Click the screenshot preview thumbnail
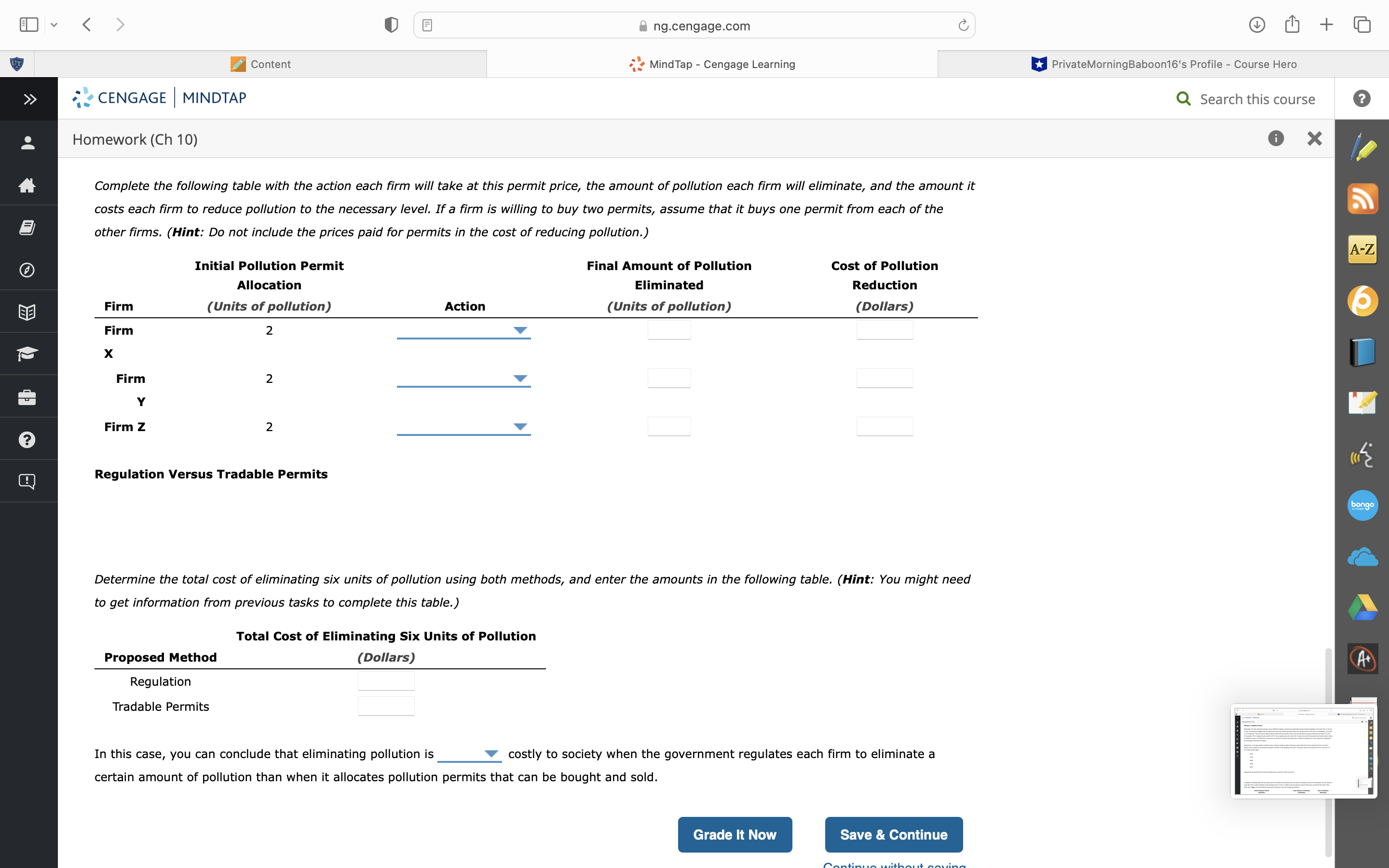This screenshot has height=868, width=1389. click(1303, 751)
